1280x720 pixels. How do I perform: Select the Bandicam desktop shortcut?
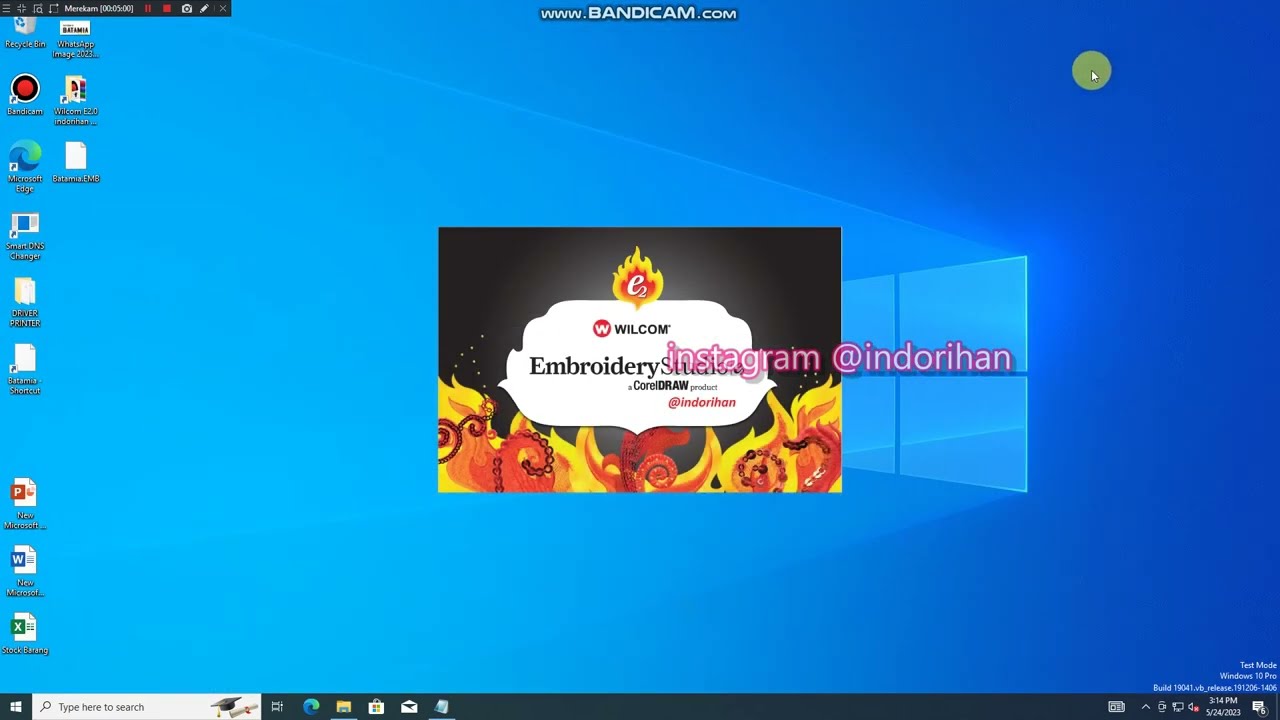pos(25,95)
